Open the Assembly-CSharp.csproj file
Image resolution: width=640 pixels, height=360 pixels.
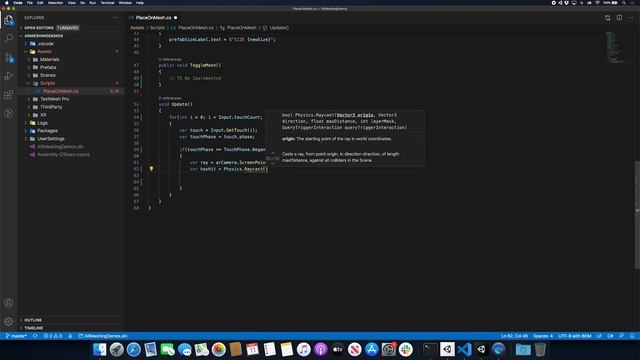[71, 155]
